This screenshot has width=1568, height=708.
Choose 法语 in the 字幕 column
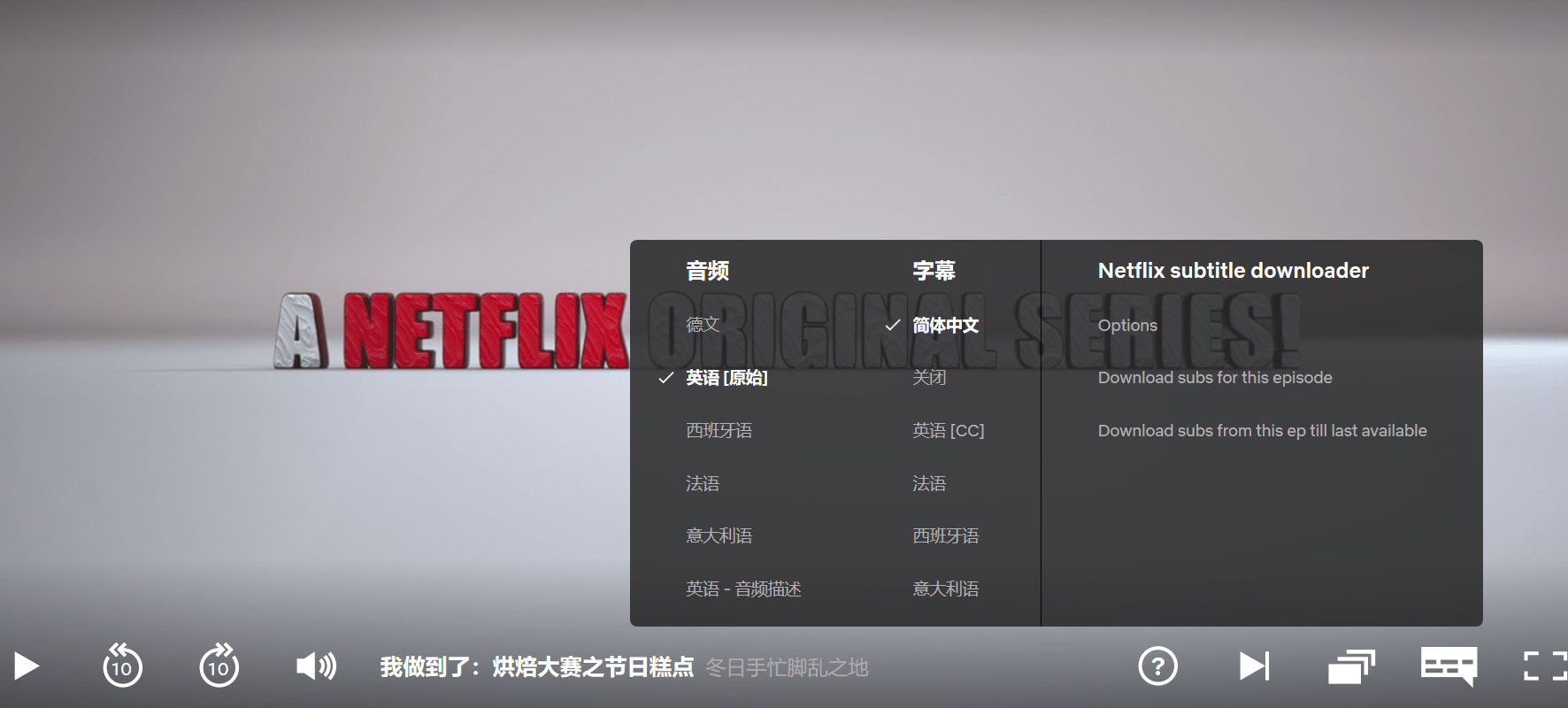click(929, 483)
